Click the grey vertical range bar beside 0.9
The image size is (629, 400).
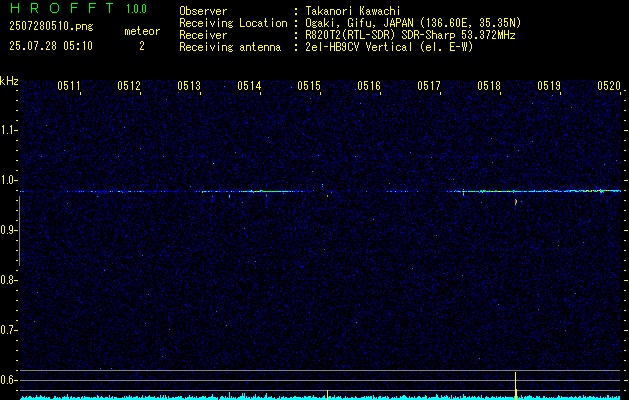click(x=19, y=231)
